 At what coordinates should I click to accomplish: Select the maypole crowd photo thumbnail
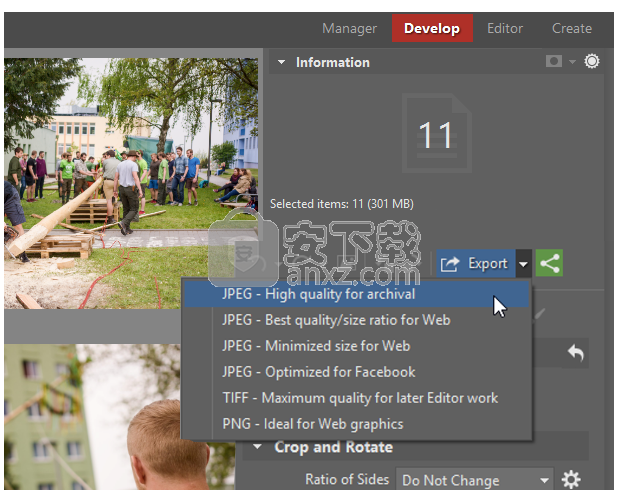(x=131, y=183)
